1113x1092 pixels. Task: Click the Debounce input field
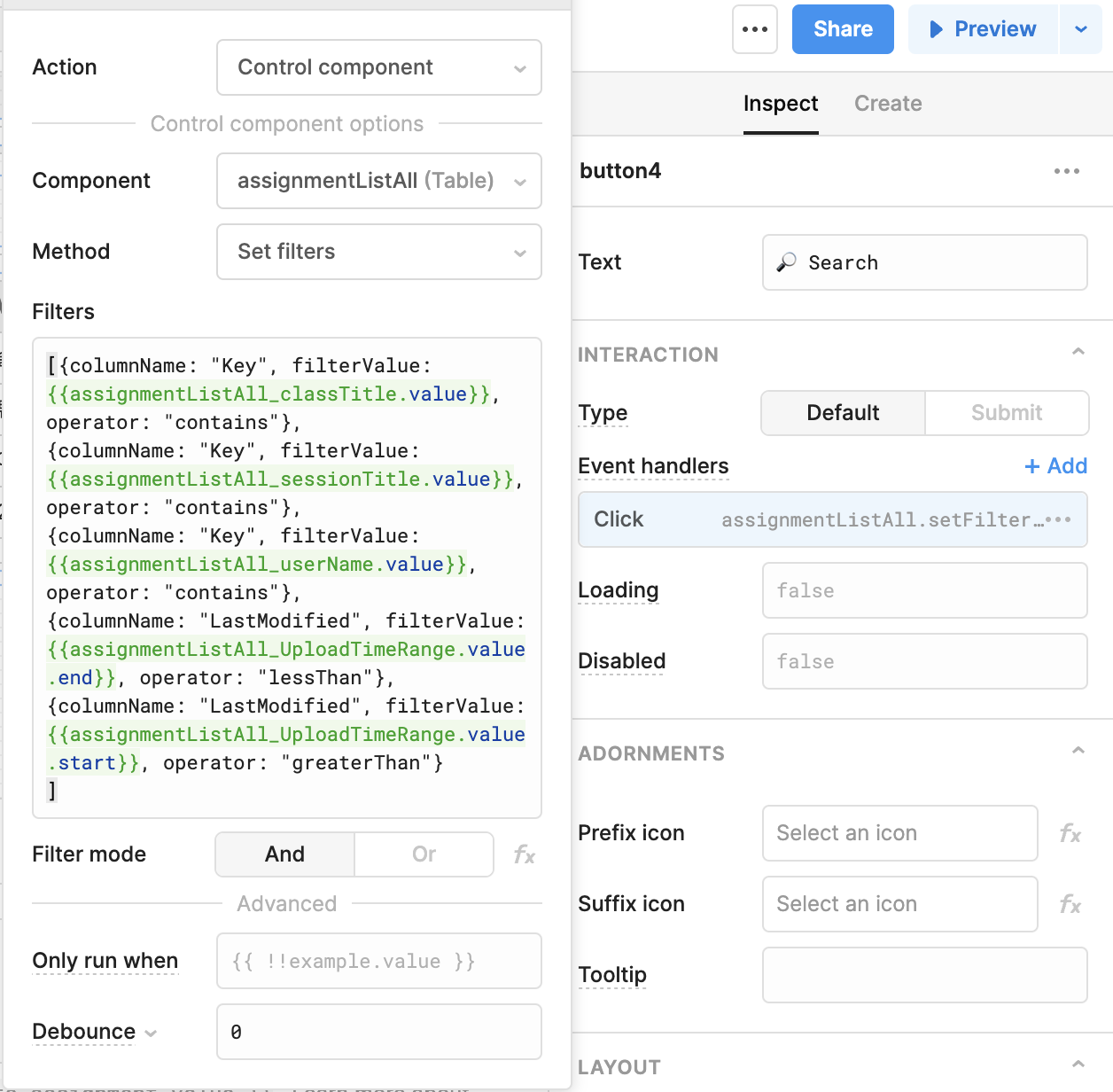tap(378, 1032)
